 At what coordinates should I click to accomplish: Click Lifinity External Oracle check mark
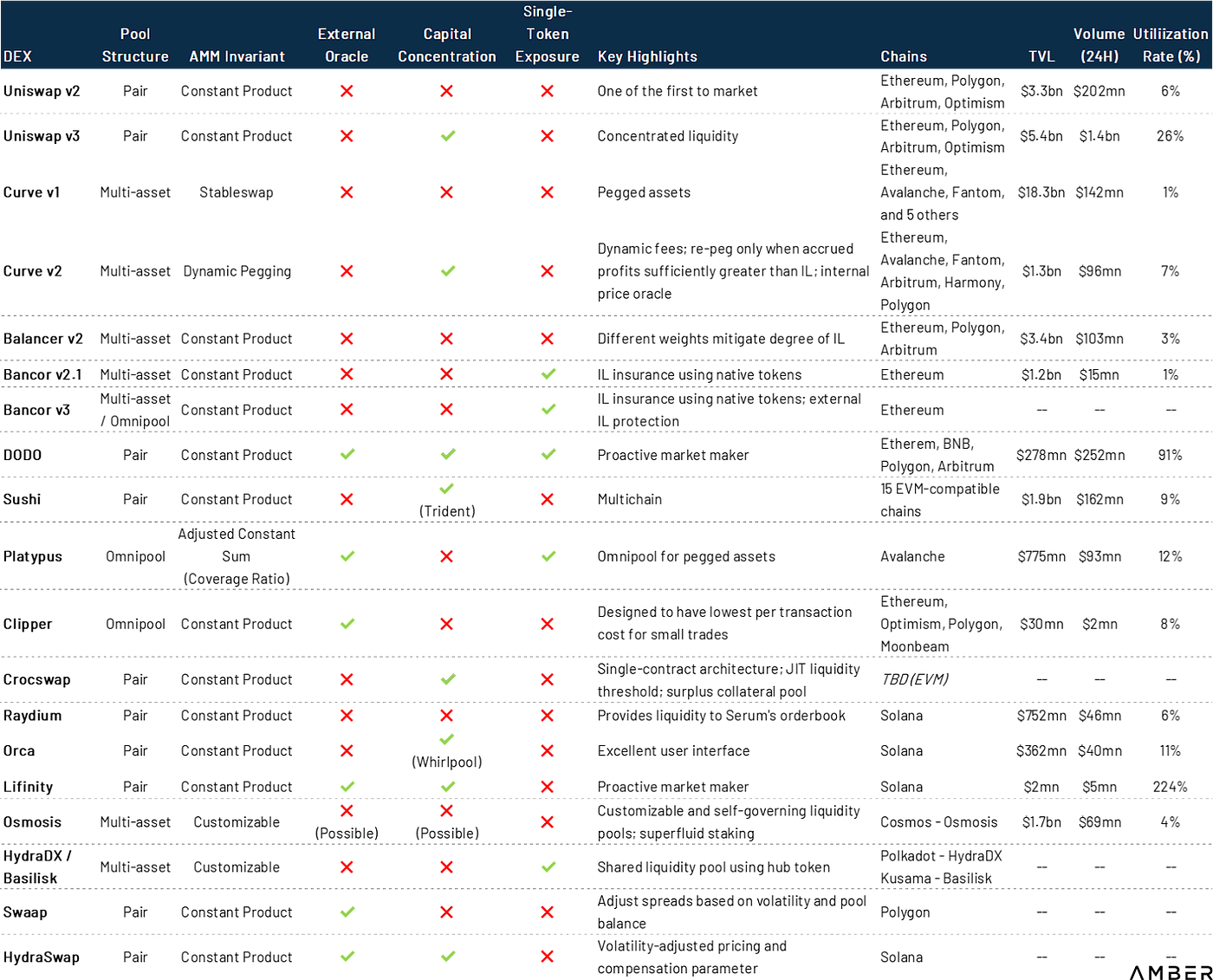coord(347,787)
